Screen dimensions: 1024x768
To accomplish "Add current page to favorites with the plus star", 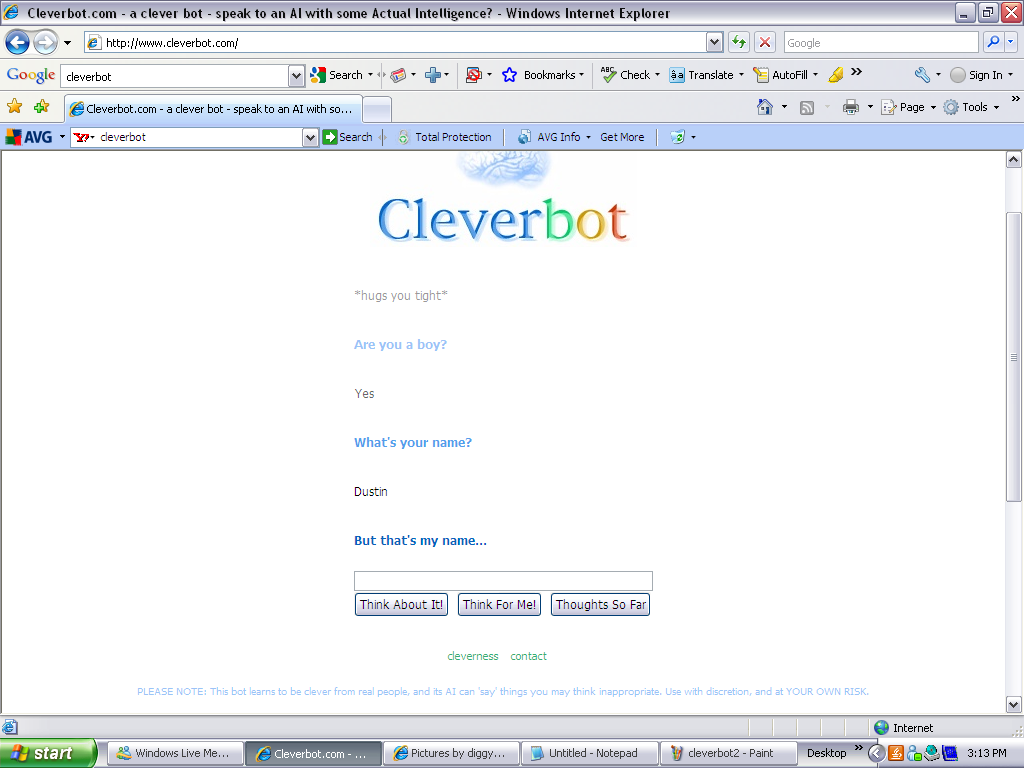I will click(41, 107).
